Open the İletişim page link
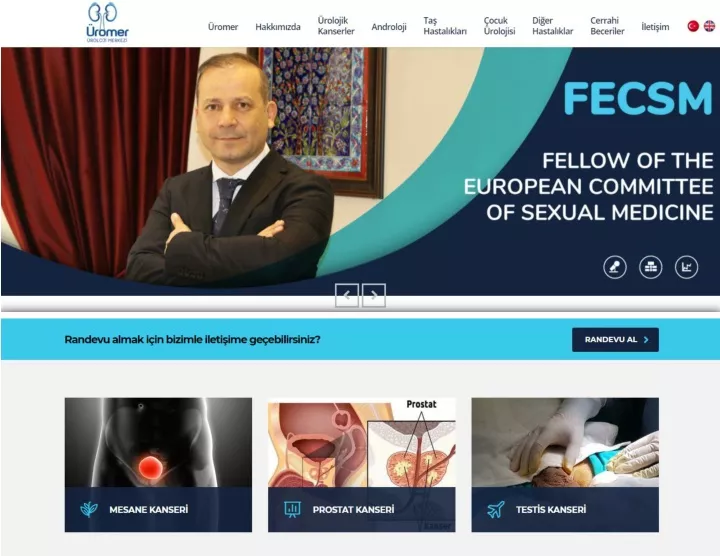Viewport: 720px width, 556px height. (x=655, y=27)
